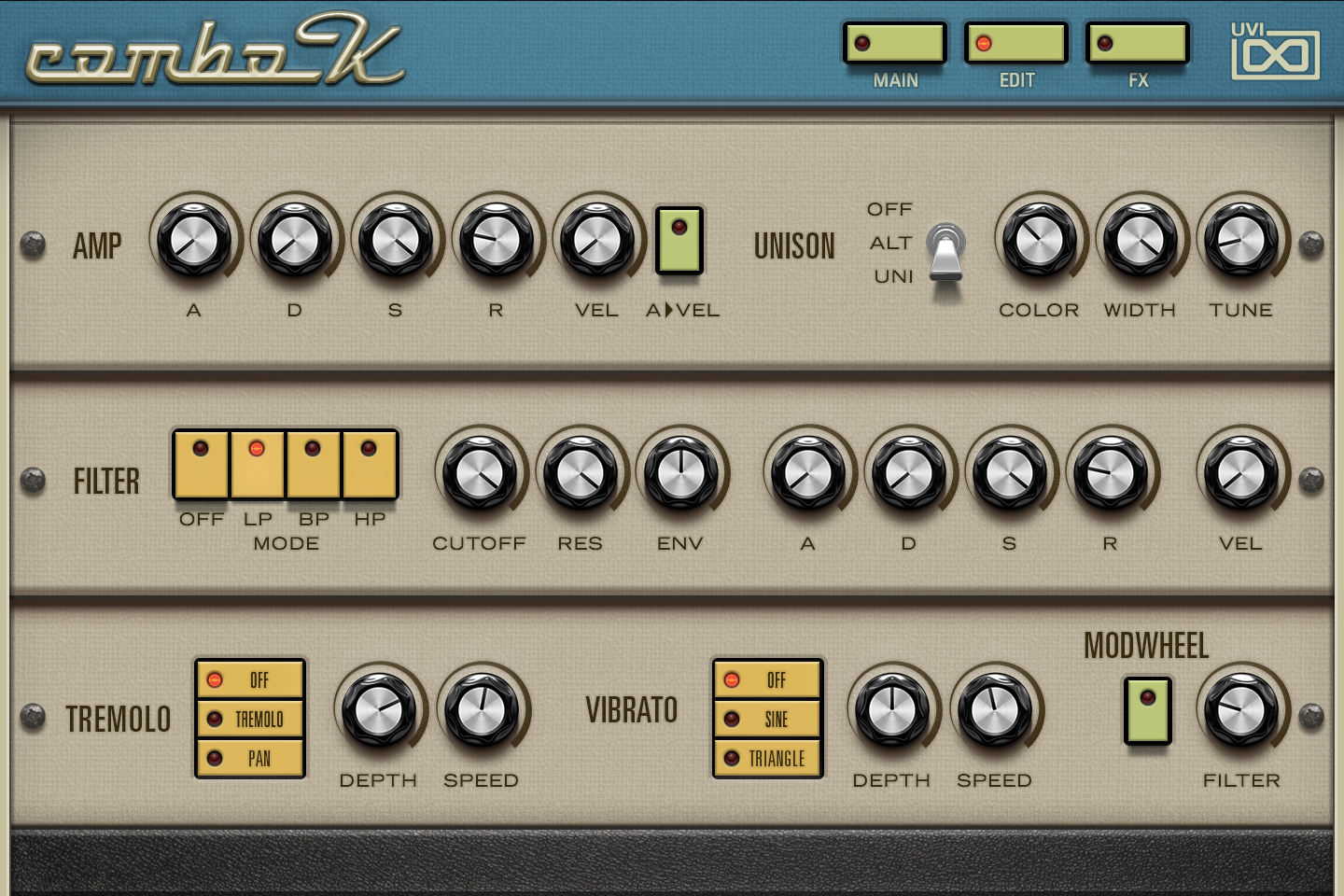The image size is (1344, 896).
Task: Adjust the vibrato SPEED knob
Action: tap(995, 711)
